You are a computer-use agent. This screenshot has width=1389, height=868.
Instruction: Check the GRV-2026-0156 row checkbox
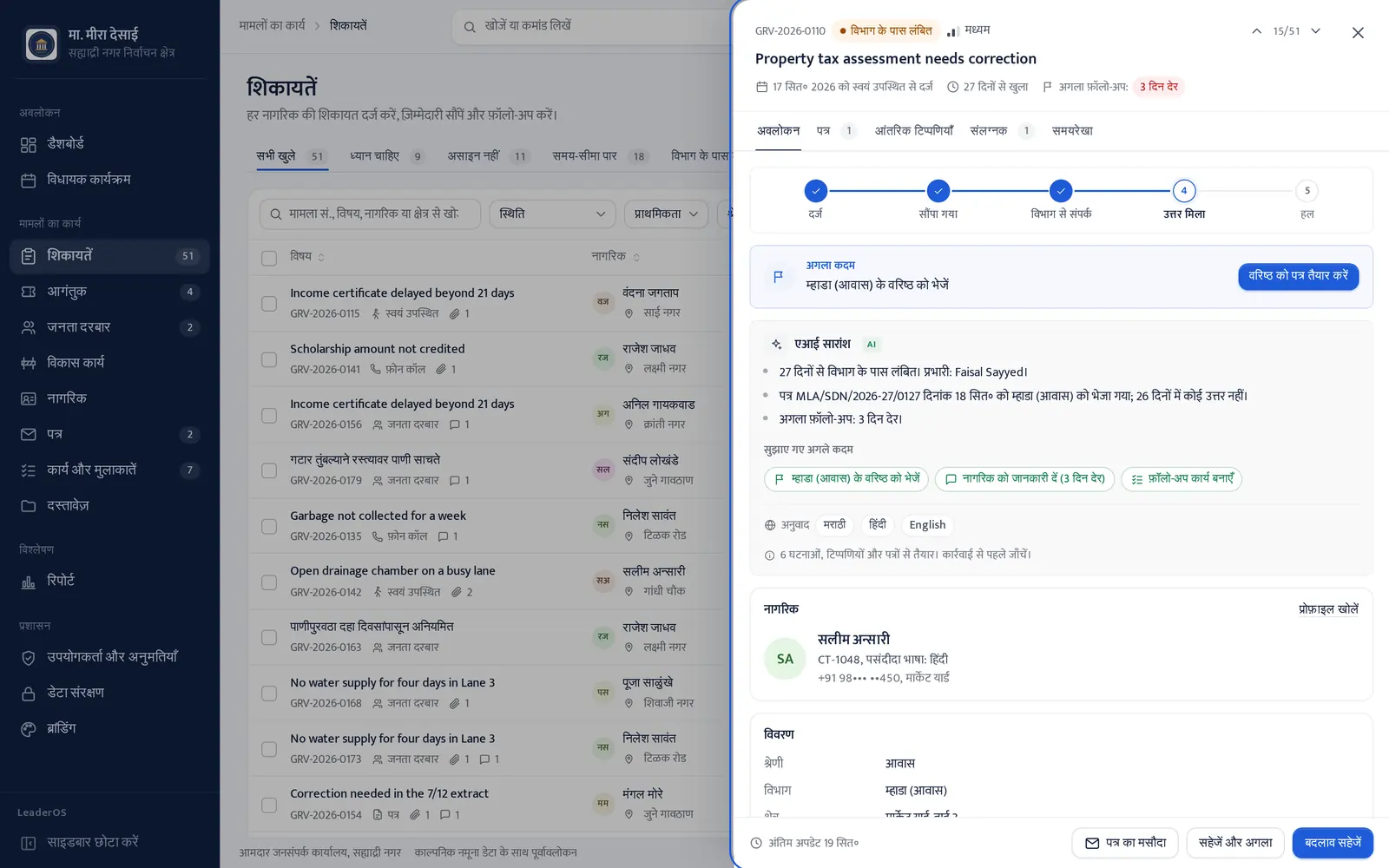point(269,415)
